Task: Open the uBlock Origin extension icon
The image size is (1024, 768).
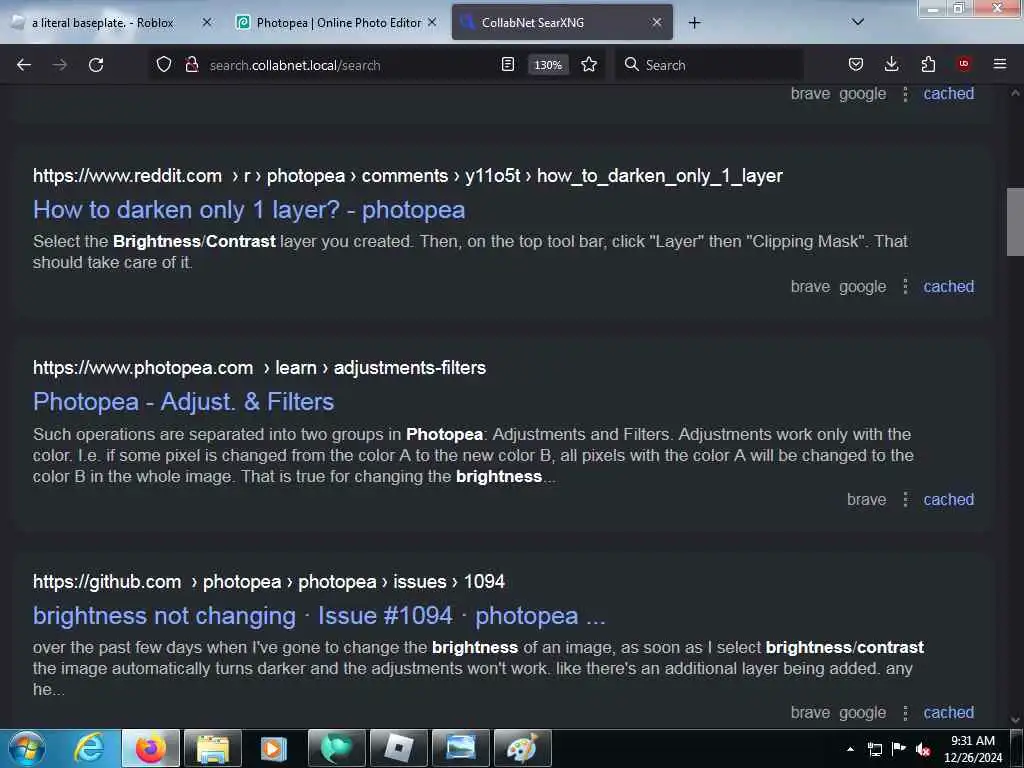Action: [964, 64]
